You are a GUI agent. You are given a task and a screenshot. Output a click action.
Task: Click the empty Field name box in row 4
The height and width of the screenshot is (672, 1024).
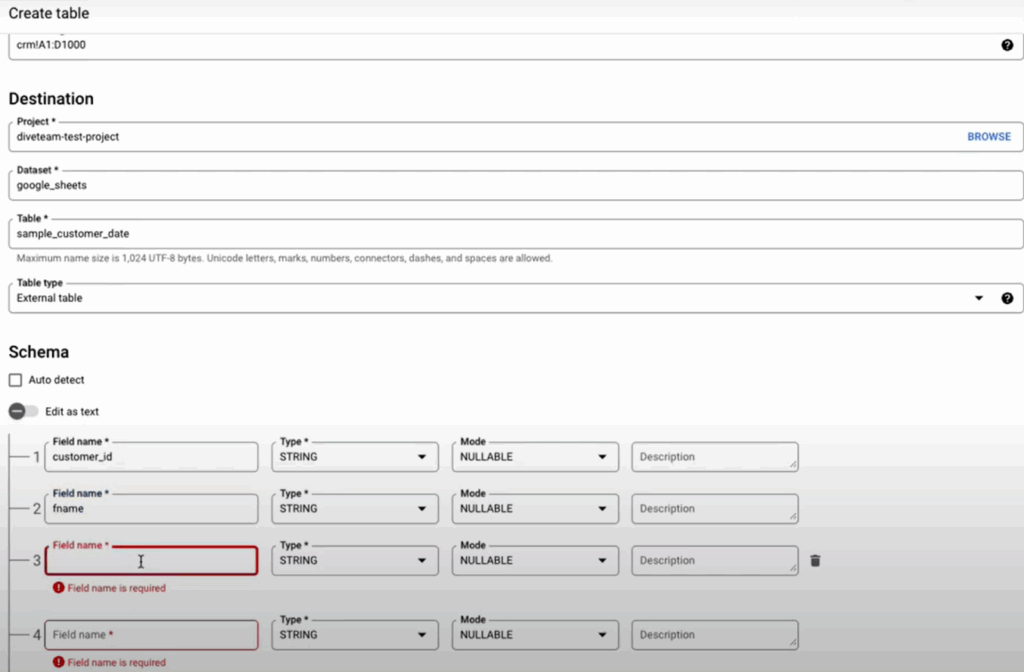[x=151, y=635]
